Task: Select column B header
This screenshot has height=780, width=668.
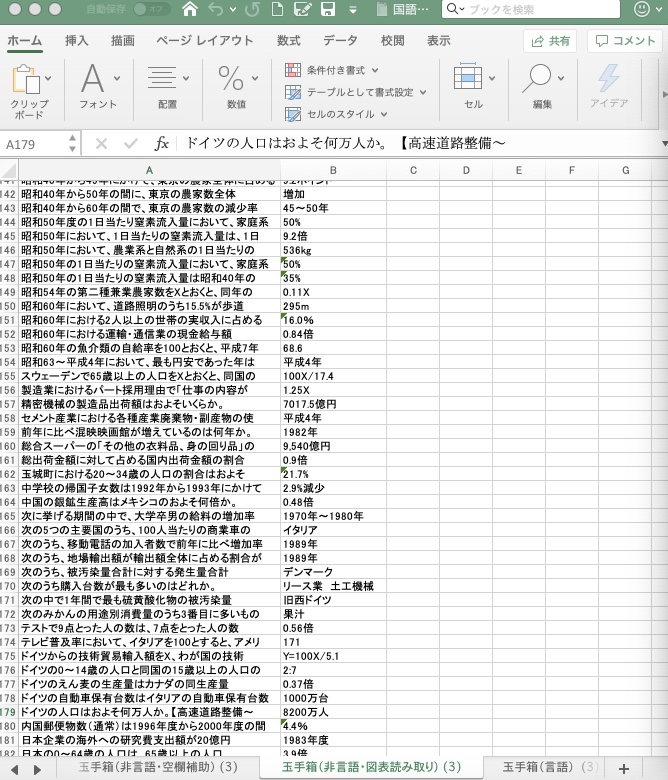Action: point(333,171)
